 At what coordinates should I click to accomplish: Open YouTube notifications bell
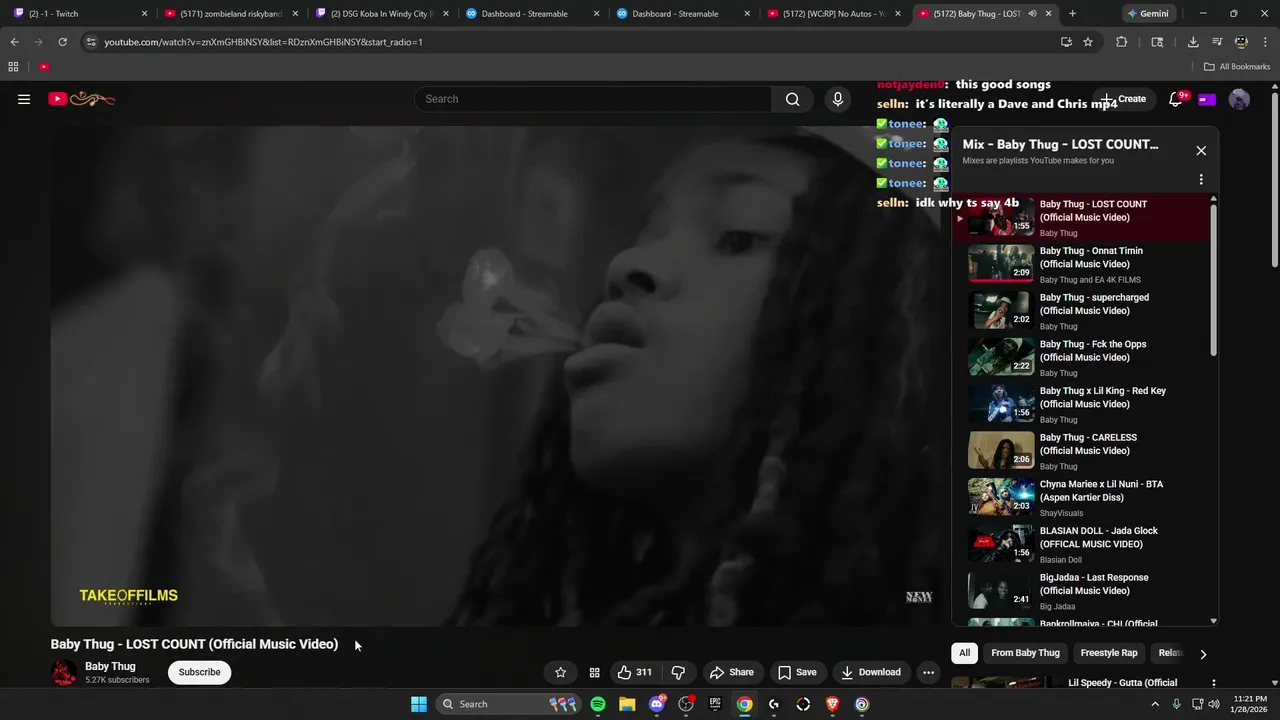1177,99
